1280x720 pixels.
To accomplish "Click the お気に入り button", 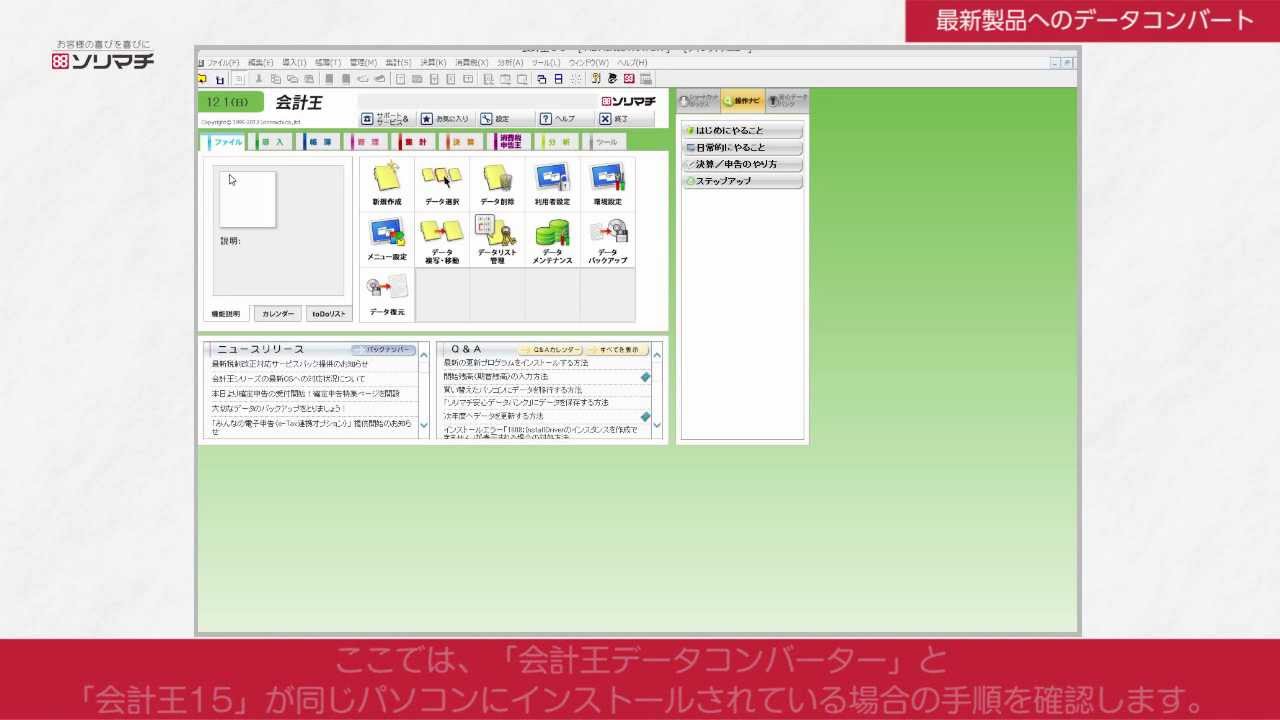I will 445,118.
